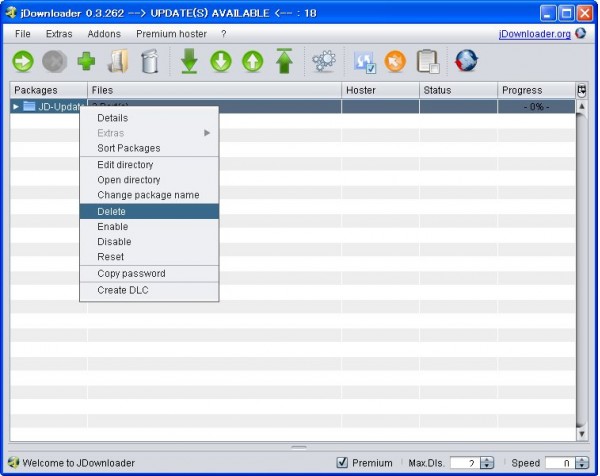Click JD-Update package folder icon

(x=29, y=106)
